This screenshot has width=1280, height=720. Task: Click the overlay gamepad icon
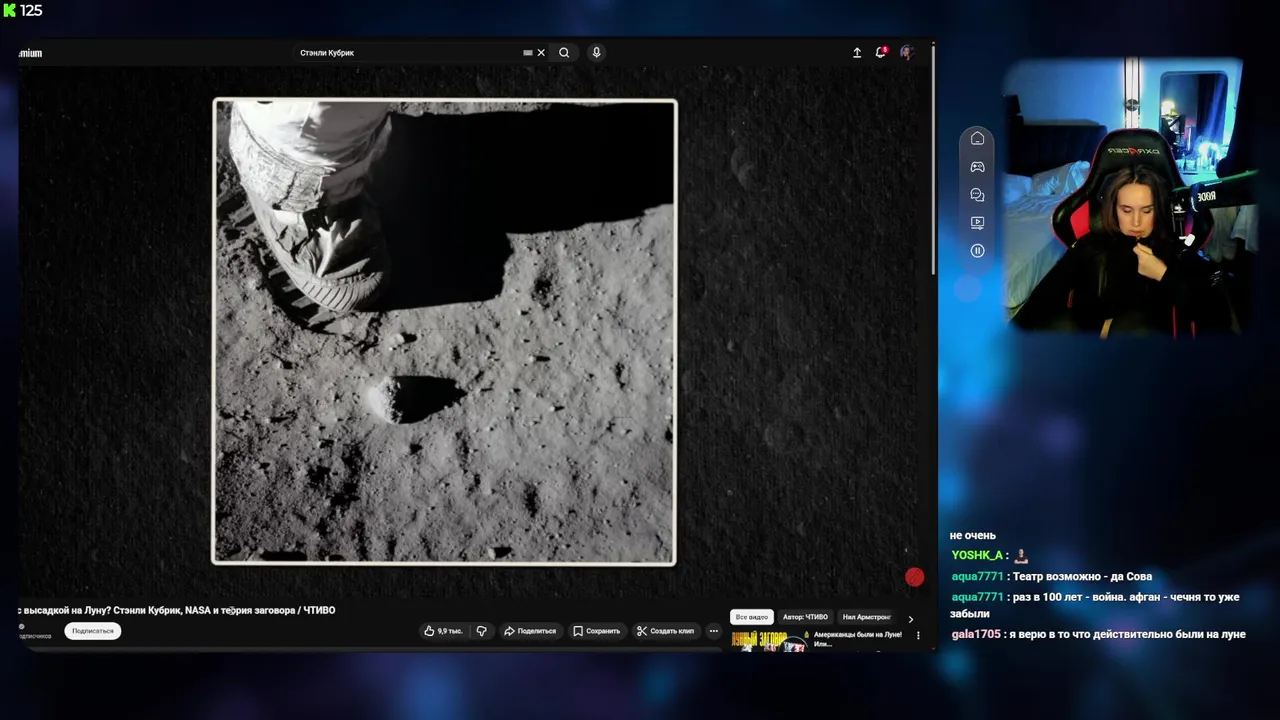pos(978,166)
